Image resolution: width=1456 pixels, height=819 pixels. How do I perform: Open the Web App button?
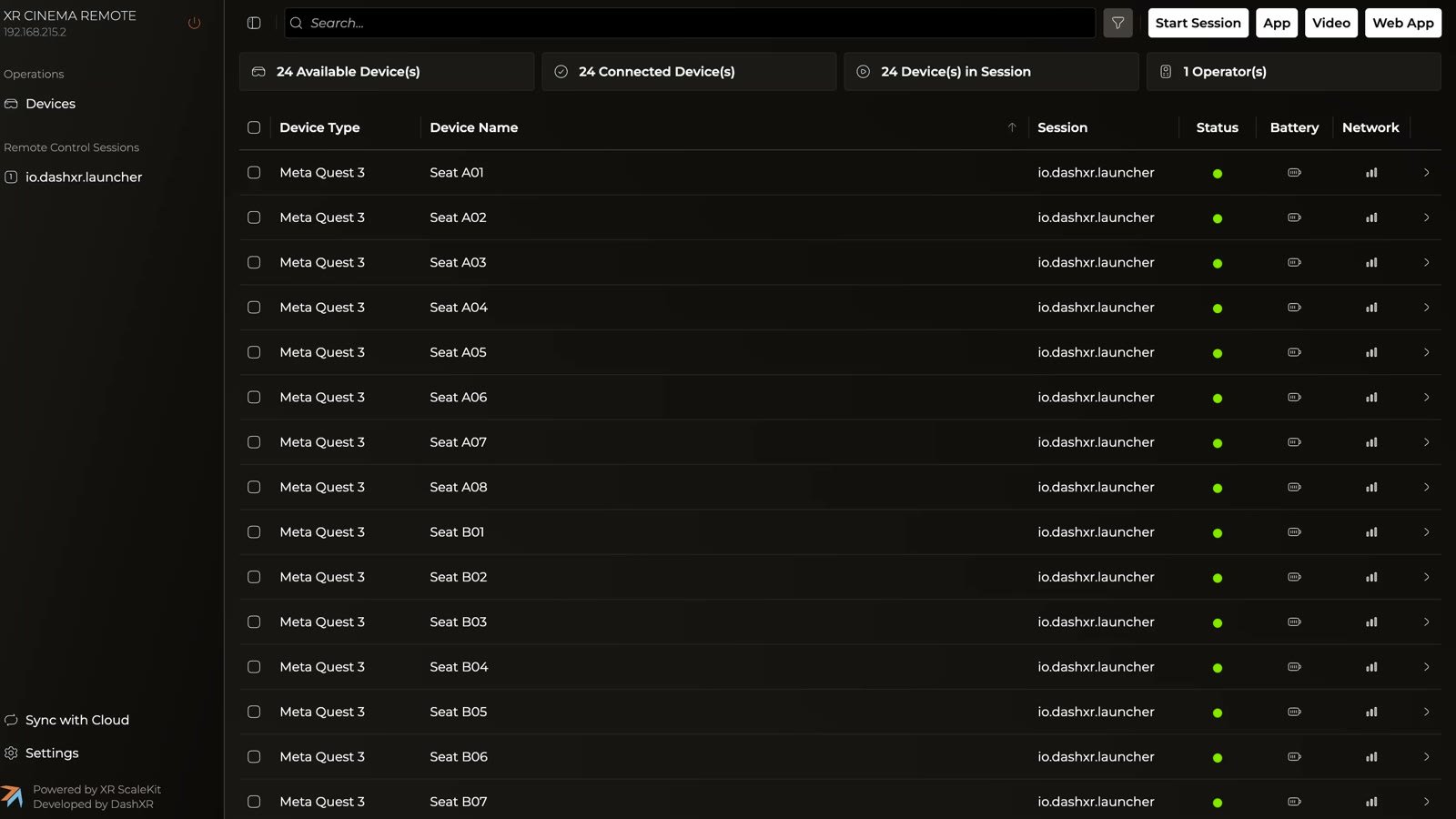tap(1403, 23)
